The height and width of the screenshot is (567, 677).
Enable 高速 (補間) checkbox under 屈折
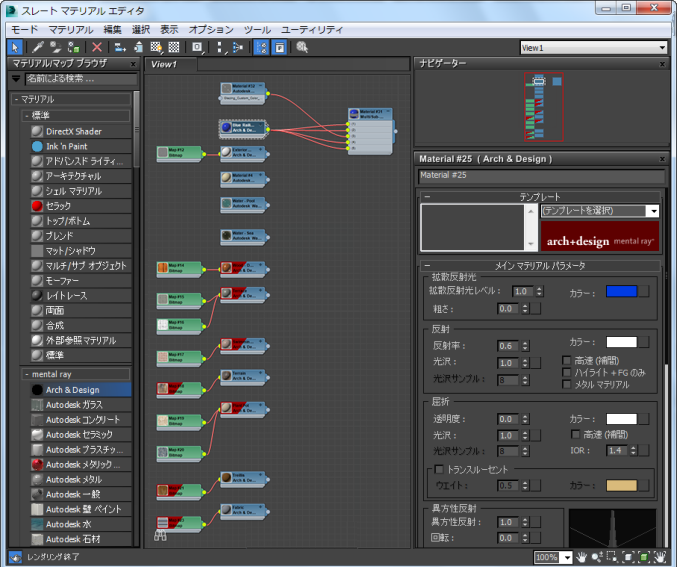pyautogui.click(x=575, y=434)
